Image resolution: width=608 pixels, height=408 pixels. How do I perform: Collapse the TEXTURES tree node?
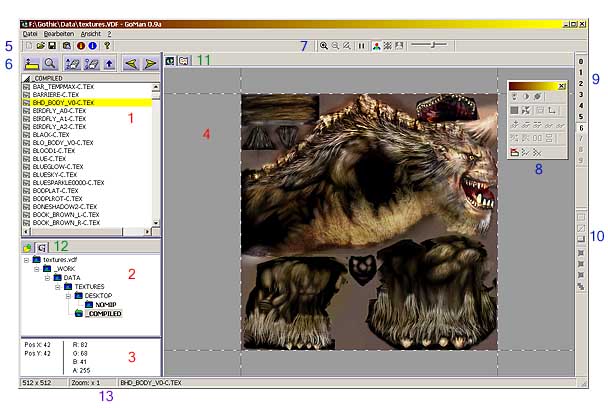tap(58, 287)
